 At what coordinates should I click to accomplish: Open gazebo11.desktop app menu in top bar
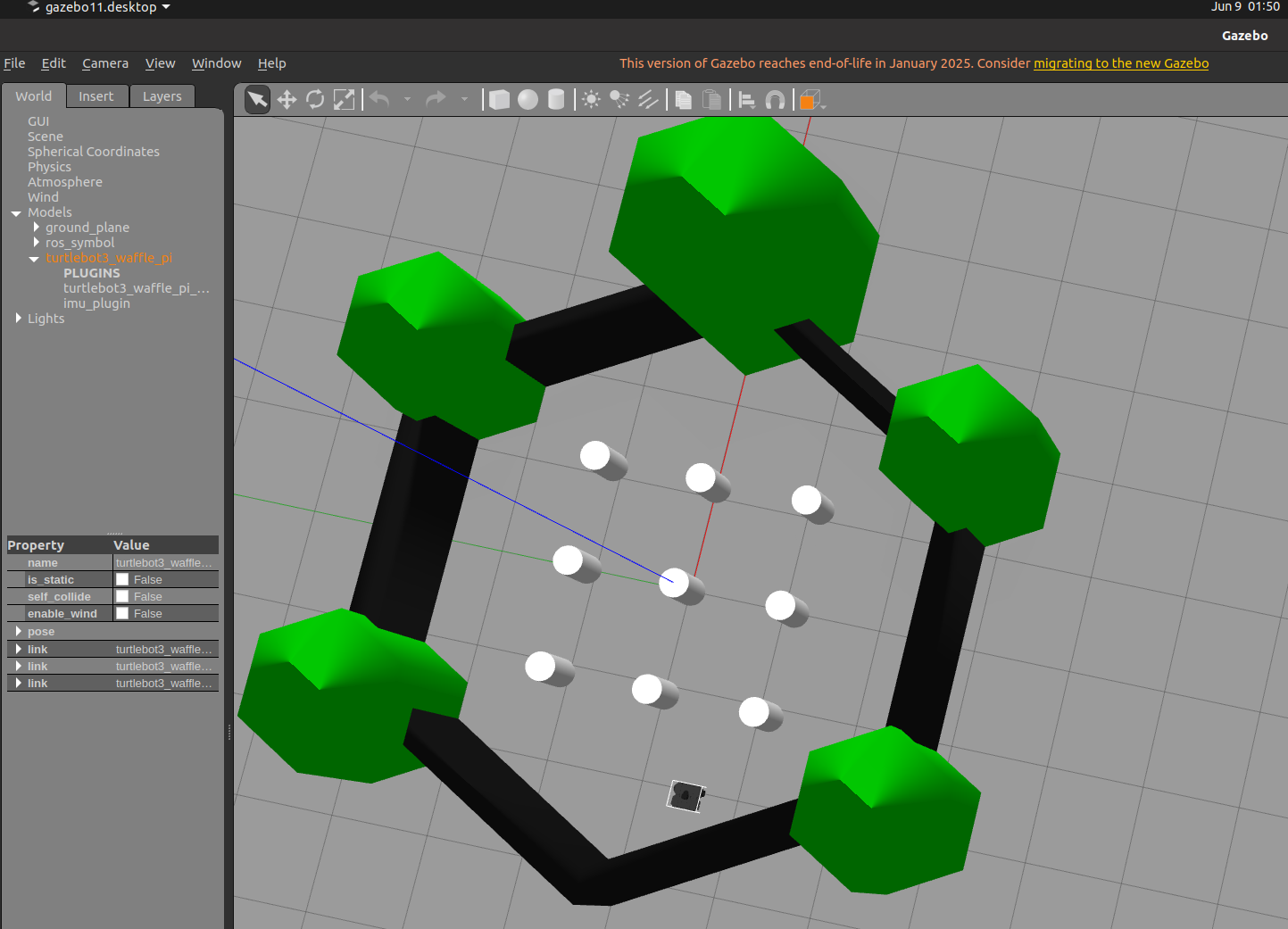coord(99,7)
